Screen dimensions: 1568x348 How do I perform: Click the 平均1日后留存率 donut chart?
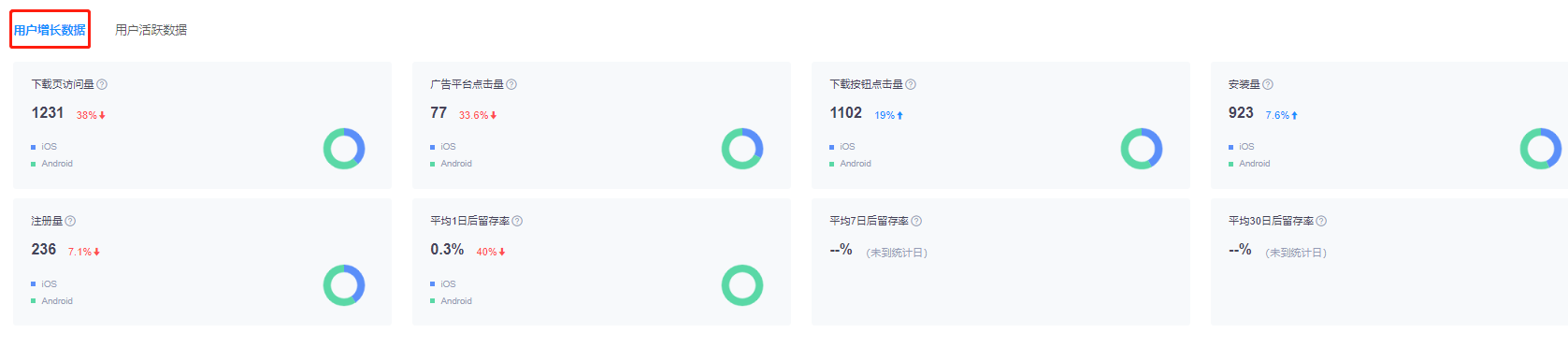[742, 285]
